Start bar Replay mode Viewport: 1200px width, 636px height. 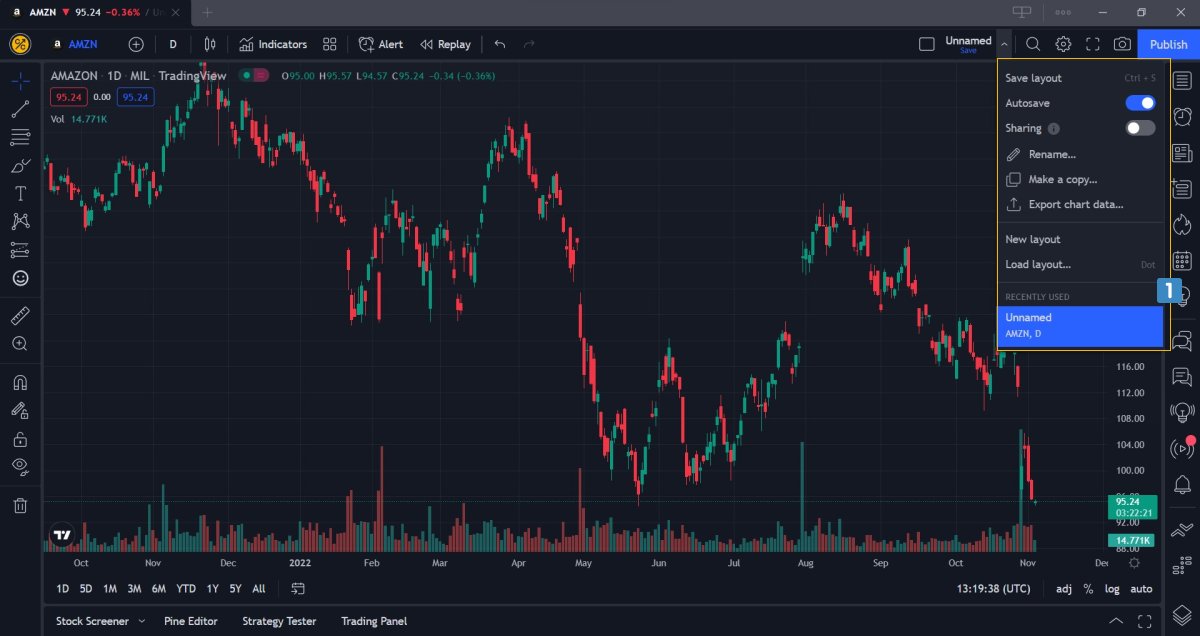pos(445,44)
